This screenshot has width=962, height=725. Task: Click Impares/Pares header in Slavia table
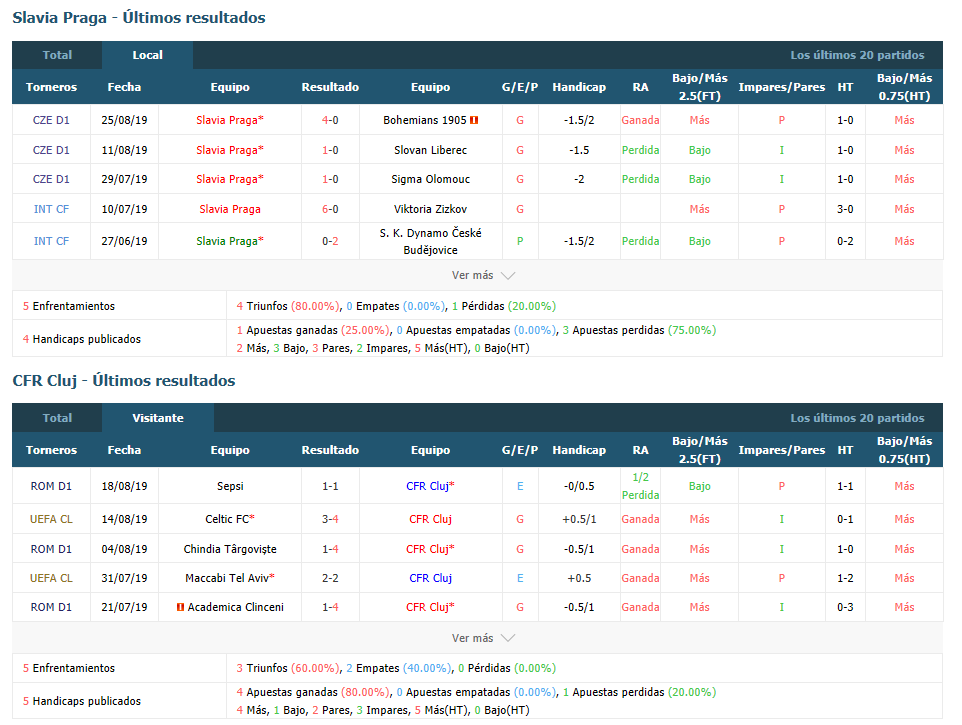pyautogui.click(x=781, y=87)
